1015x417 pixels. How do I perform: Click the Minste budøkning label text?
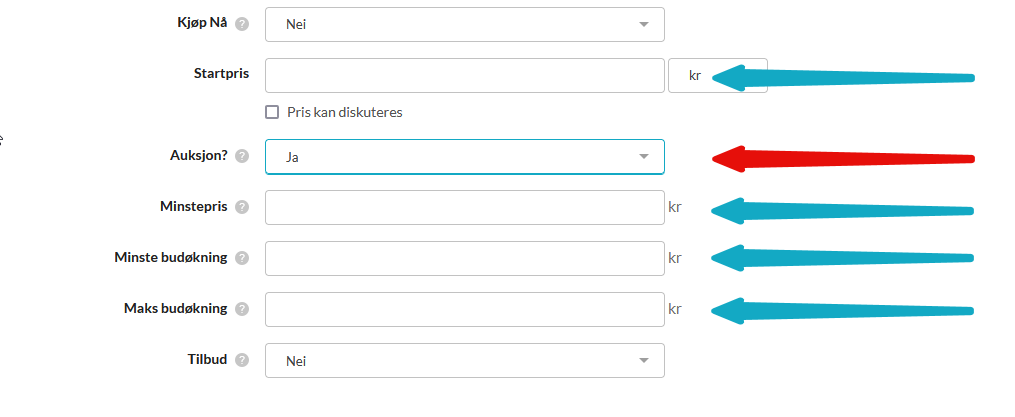[x=171, y=258]
